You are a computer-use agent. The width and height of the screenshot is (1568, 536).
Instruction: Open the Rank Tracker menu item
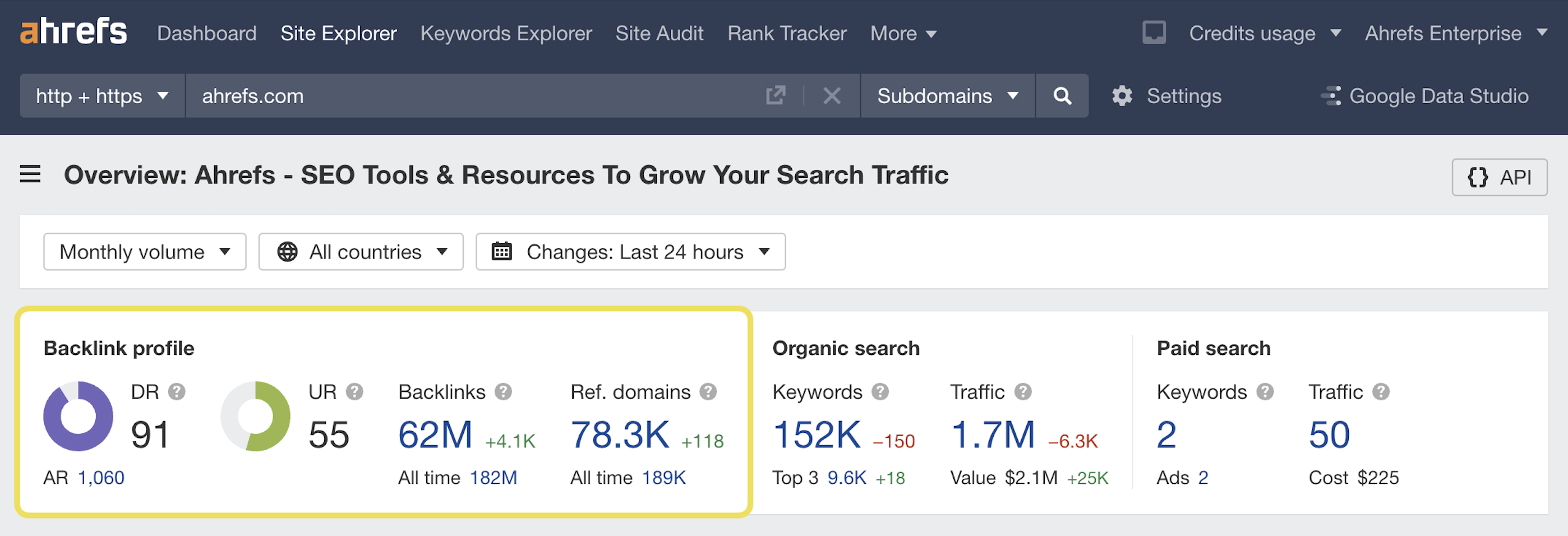[x=786, y=34]
